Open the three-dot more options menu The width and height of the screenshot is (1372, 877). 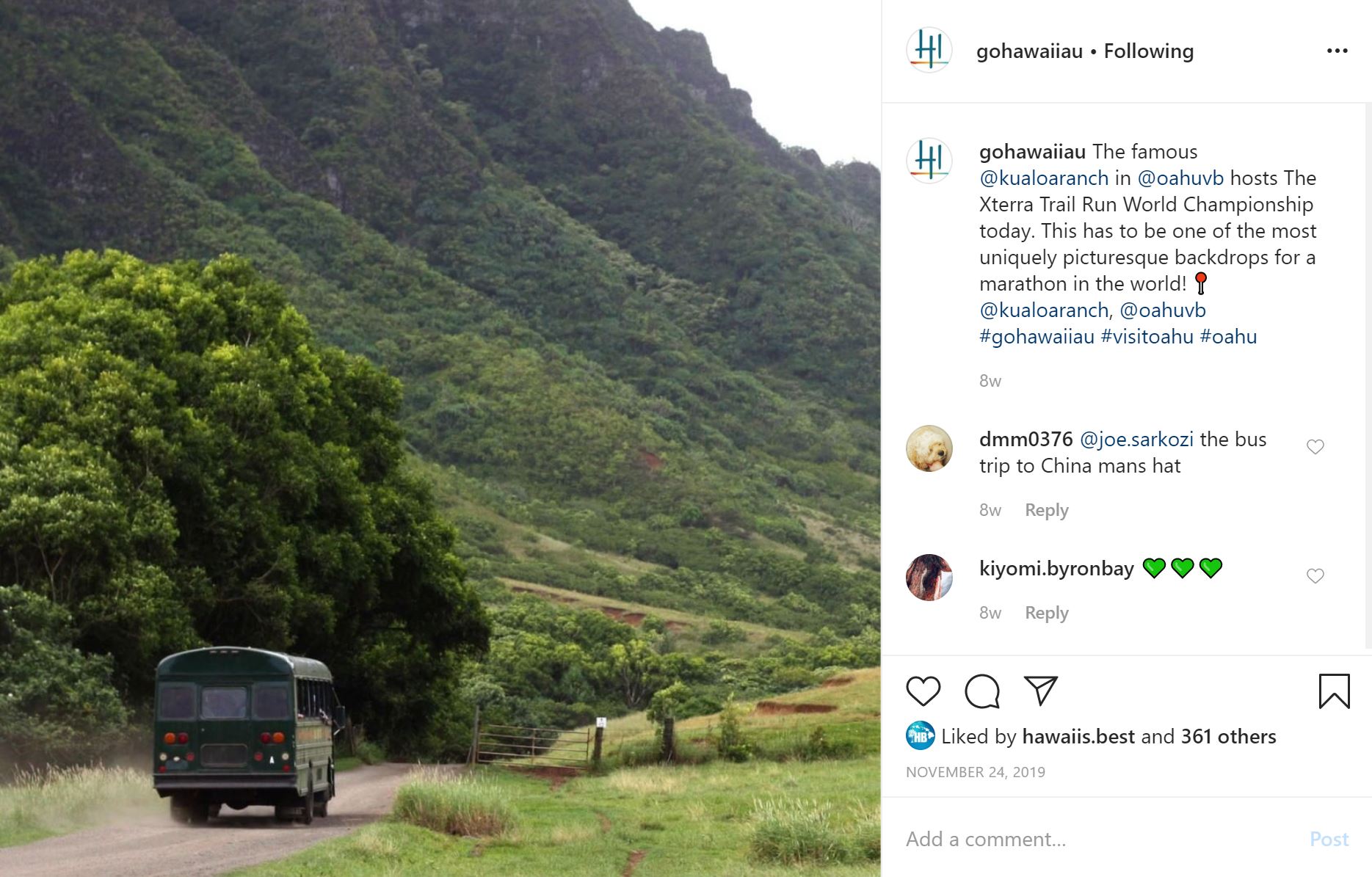1337,51
